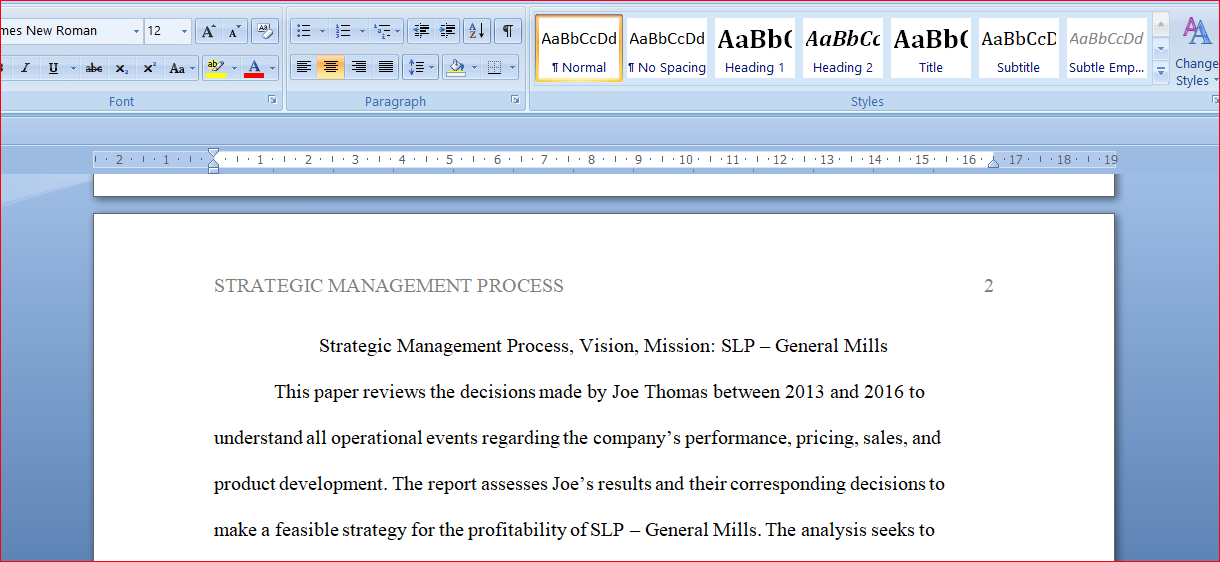The height and width of the screenshot is (562, 1220).
Task: Decrease paragraph indent
Action: click(420, 31)
